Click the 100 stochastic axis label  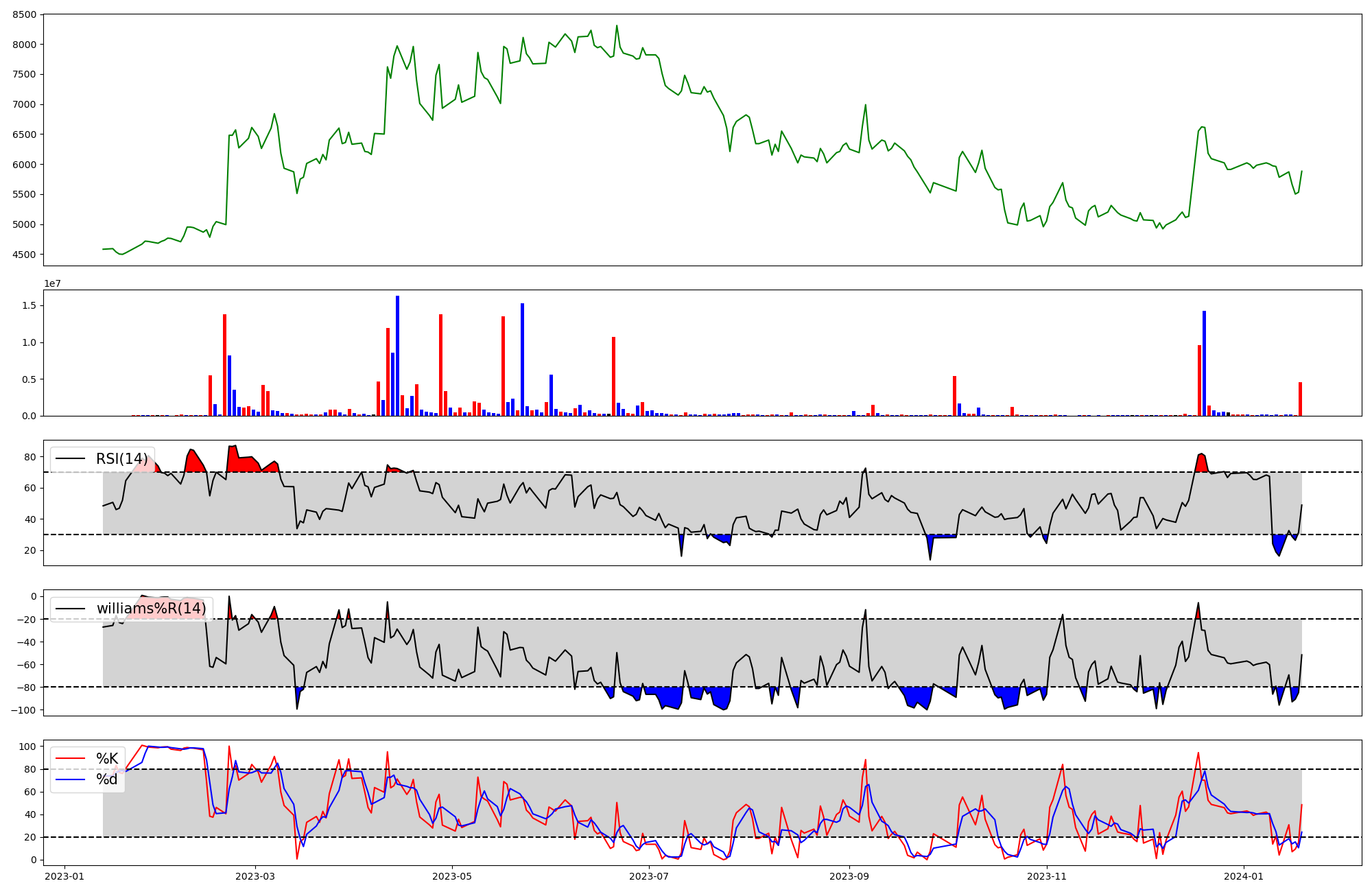[28, 747]
